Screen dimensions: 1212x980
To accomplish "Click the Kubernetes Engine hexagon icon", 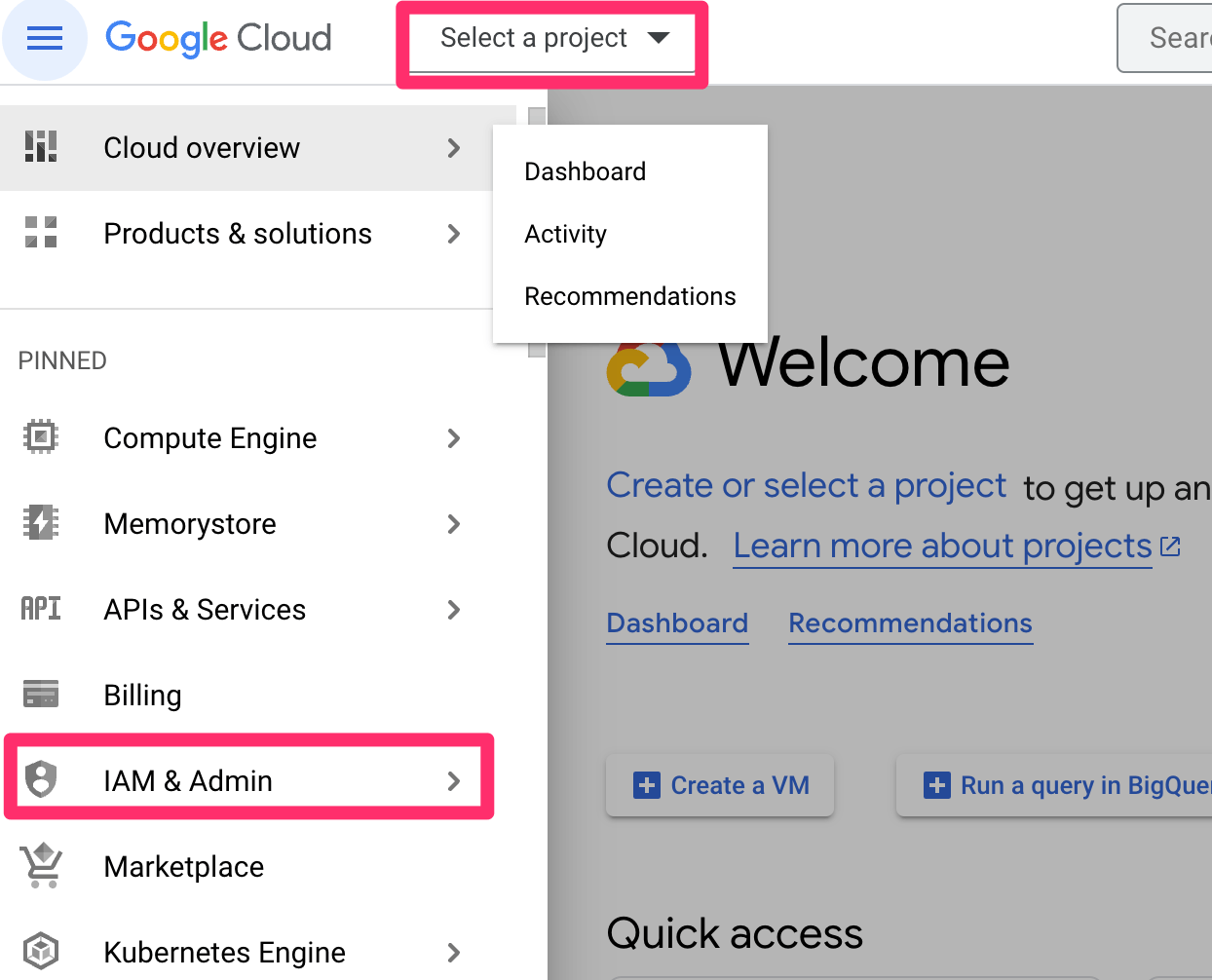I will click(41, 951).
